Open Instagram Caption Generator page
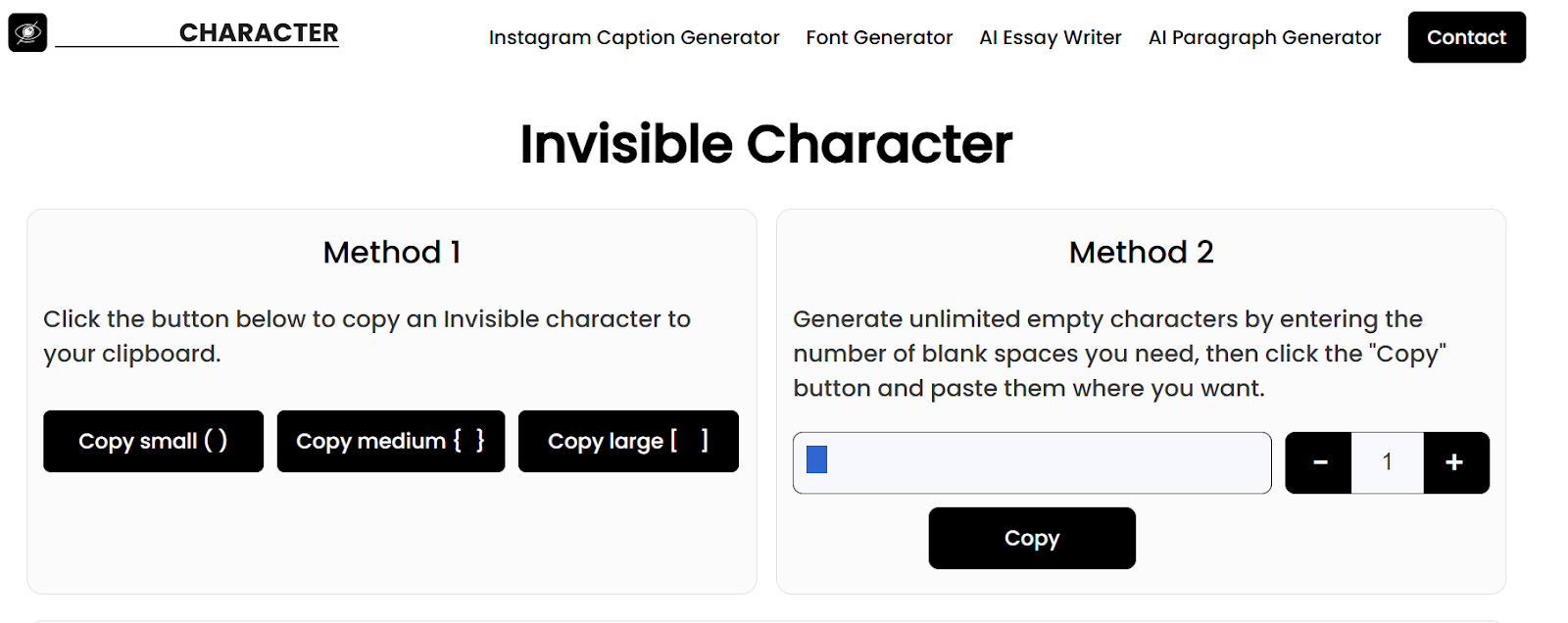 [634, 38]
